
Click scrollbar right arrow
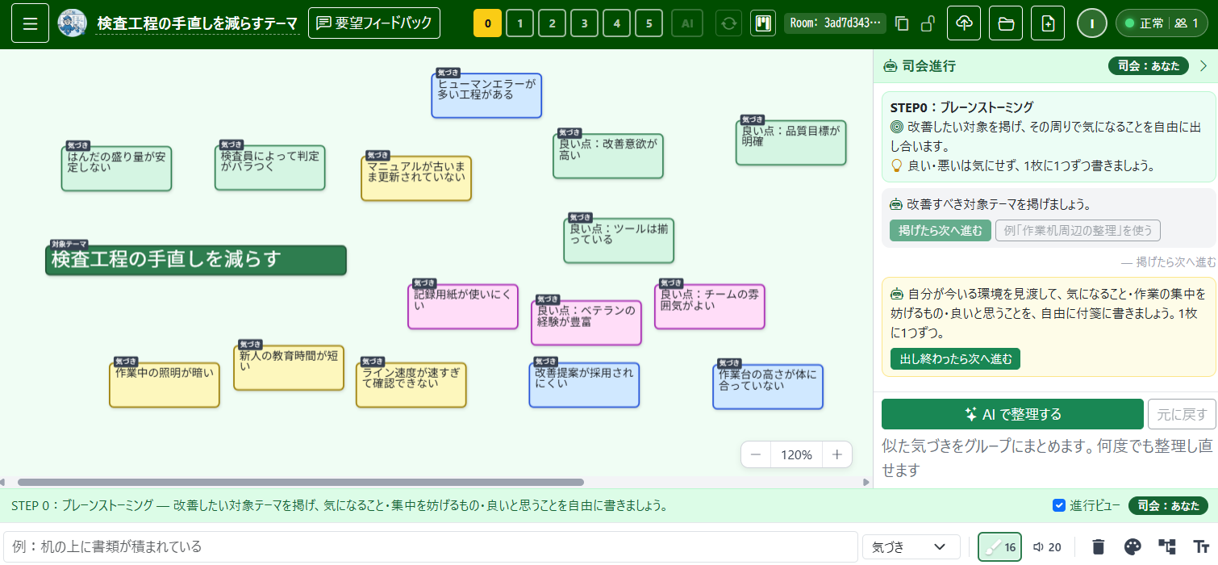(x=866, y=483)
